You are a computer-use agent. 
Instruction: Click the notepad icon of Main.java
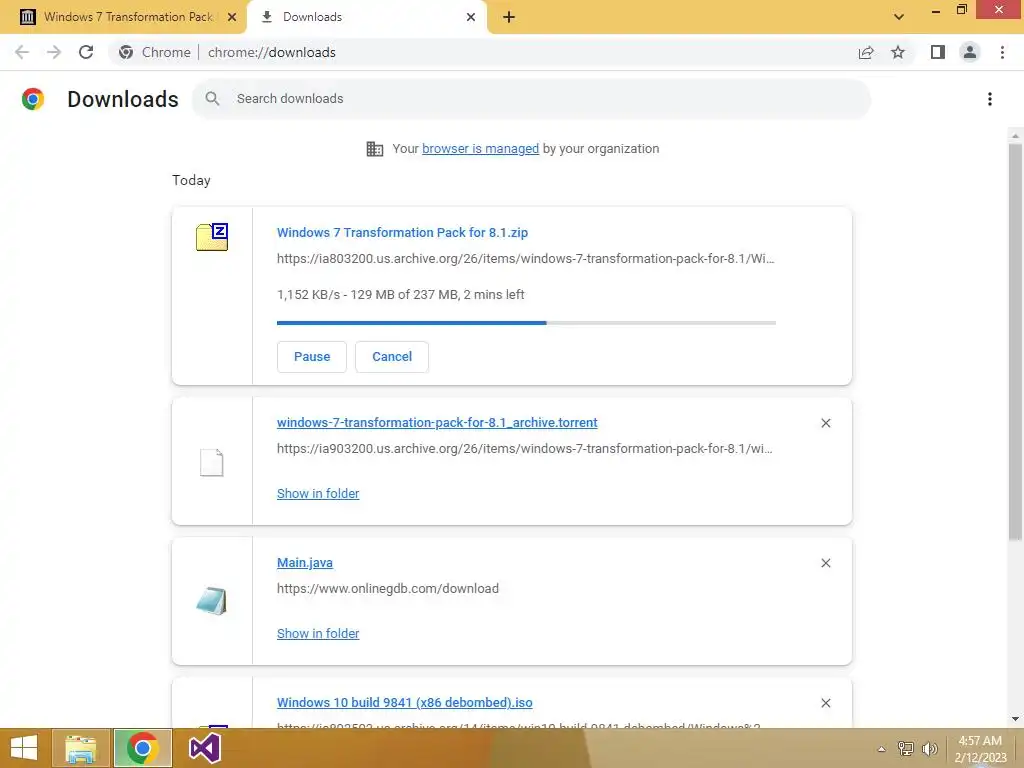tap(212, 601)
